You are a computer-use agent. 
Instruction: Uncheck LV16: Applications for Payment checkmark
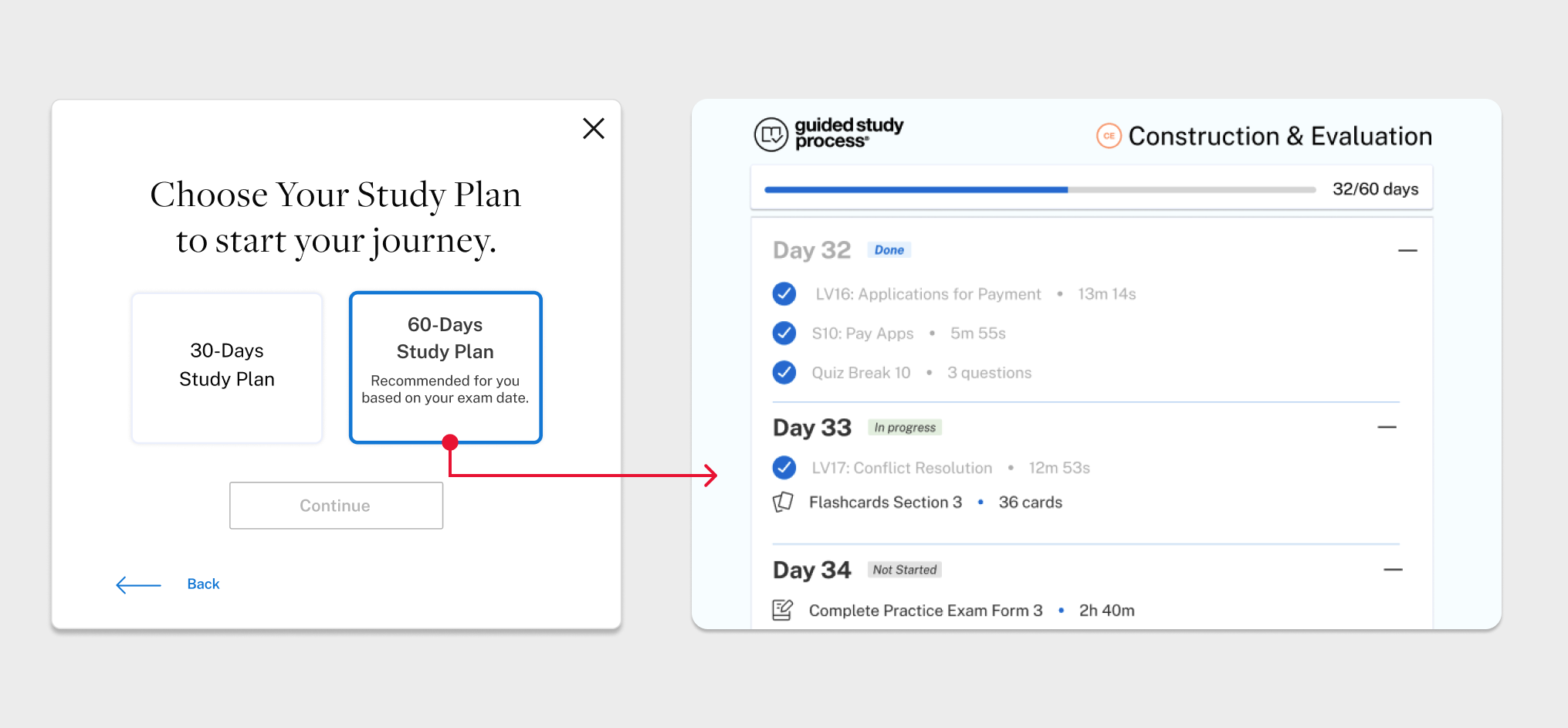click(x=784, y=294)
